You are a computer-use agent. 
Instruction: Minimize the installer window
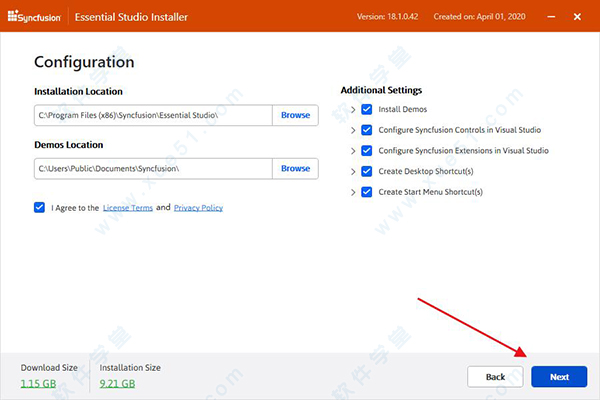(x=551, y=17)
